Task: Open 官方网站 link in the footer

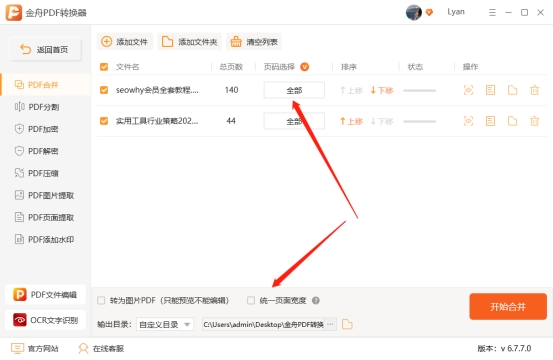Action: pyautogui.click(x=35, y=348)
